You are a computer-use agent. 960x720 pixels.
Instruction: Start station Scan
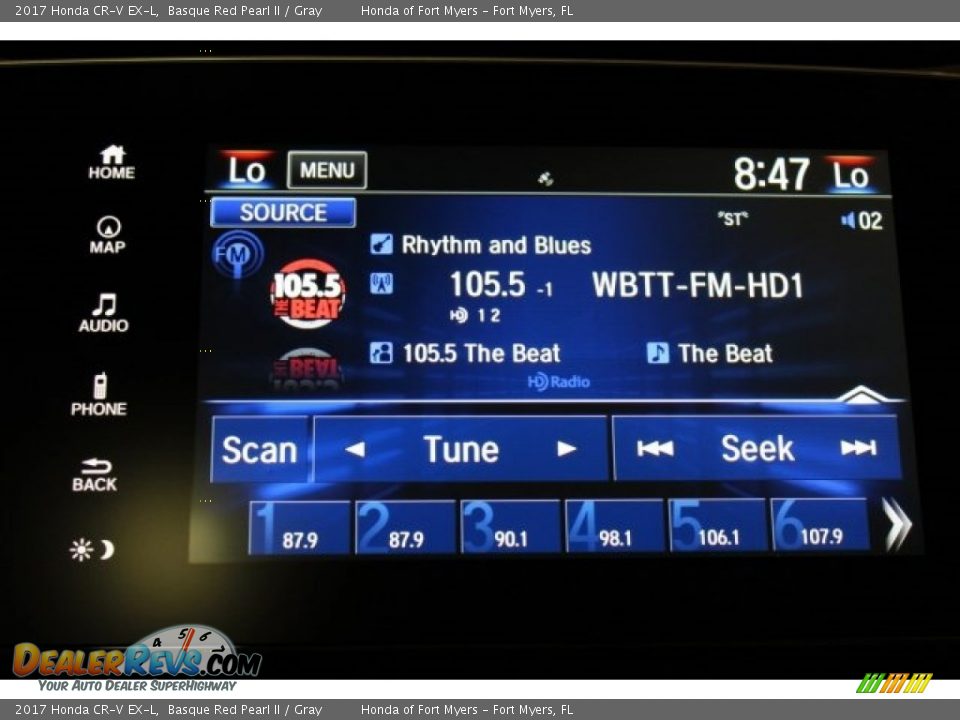(259, 450)
